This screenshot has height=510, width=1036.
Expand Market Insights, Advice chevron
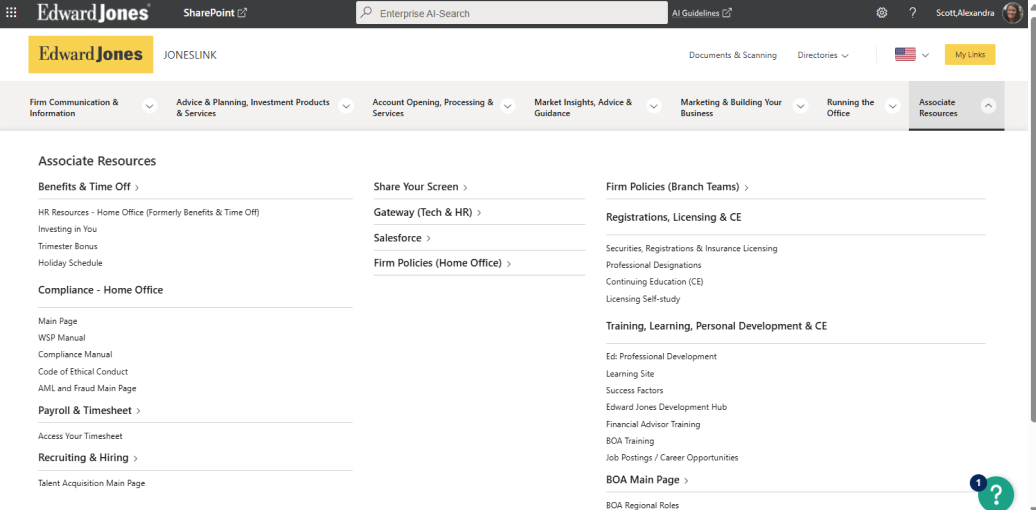pyautogui.click(x=654, y=106)
